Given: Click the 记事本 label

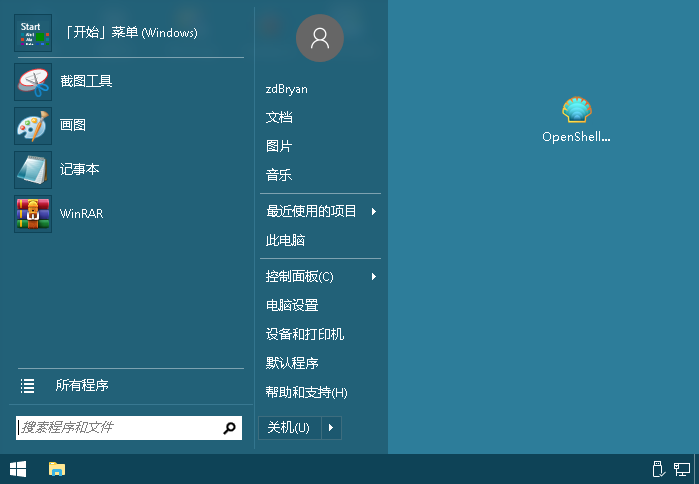Looking at the screenshot, I should [79, 169].
